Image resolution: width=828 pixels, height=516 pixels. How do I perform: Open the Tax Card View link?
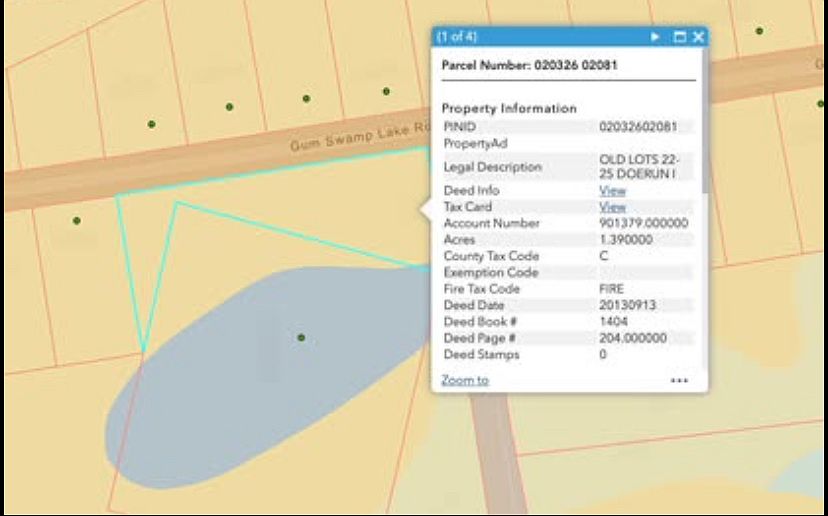click(x=612, y=207)
